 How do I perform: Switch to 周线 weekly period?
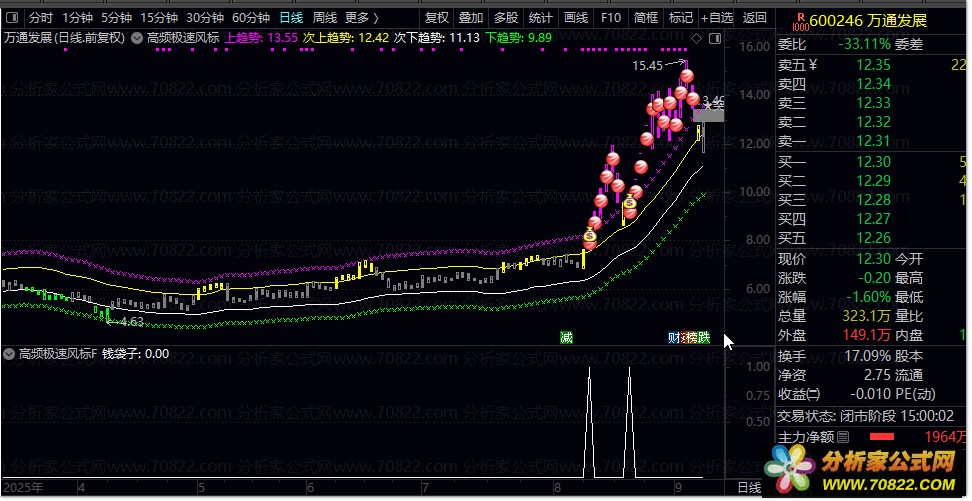pyautogui.click(x=324, y=17)
